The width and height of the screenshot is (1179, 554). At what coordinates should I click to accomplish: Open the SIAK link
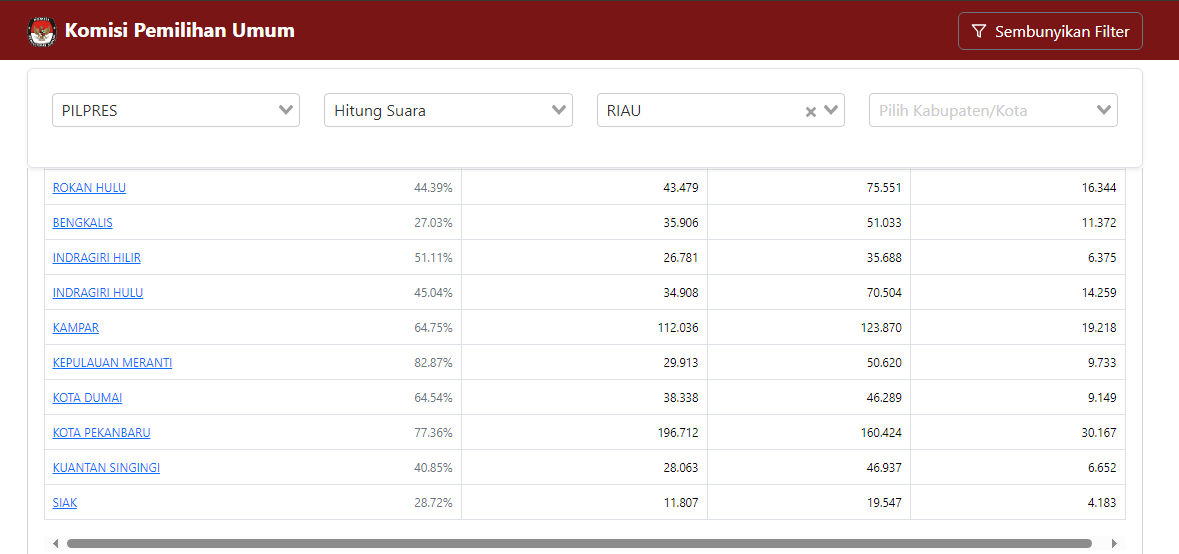[65, 503]
